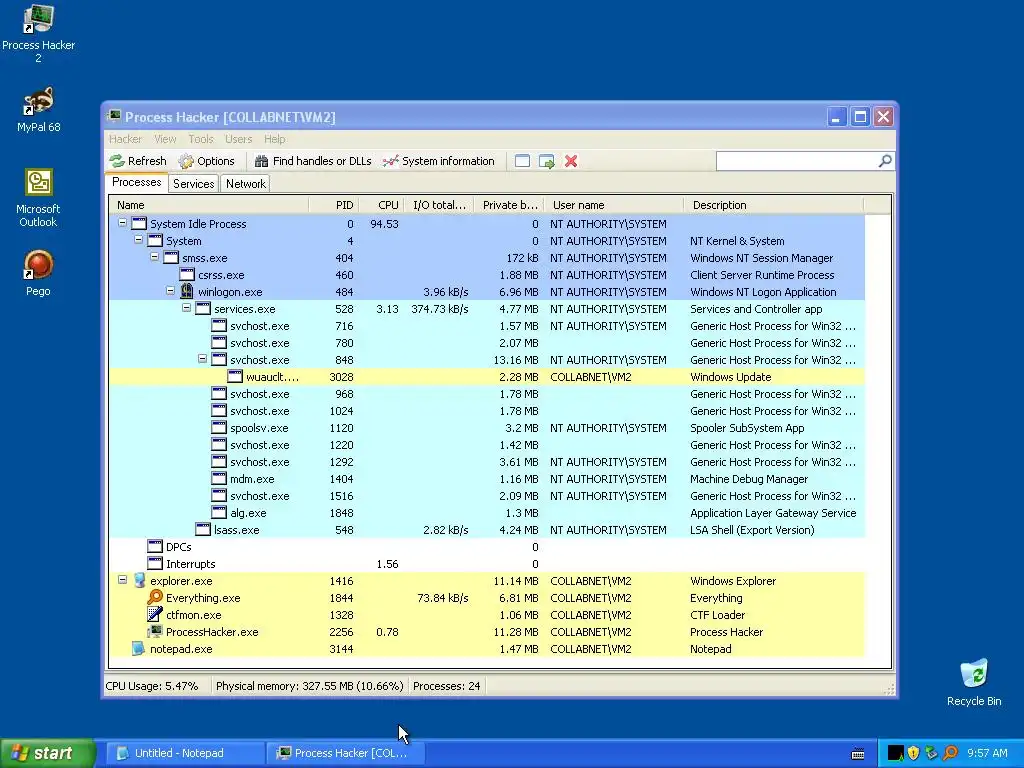Screen dimensions: 1024x768
Task: Click the spoolsv.exe process icon
Action: point(219,428)
